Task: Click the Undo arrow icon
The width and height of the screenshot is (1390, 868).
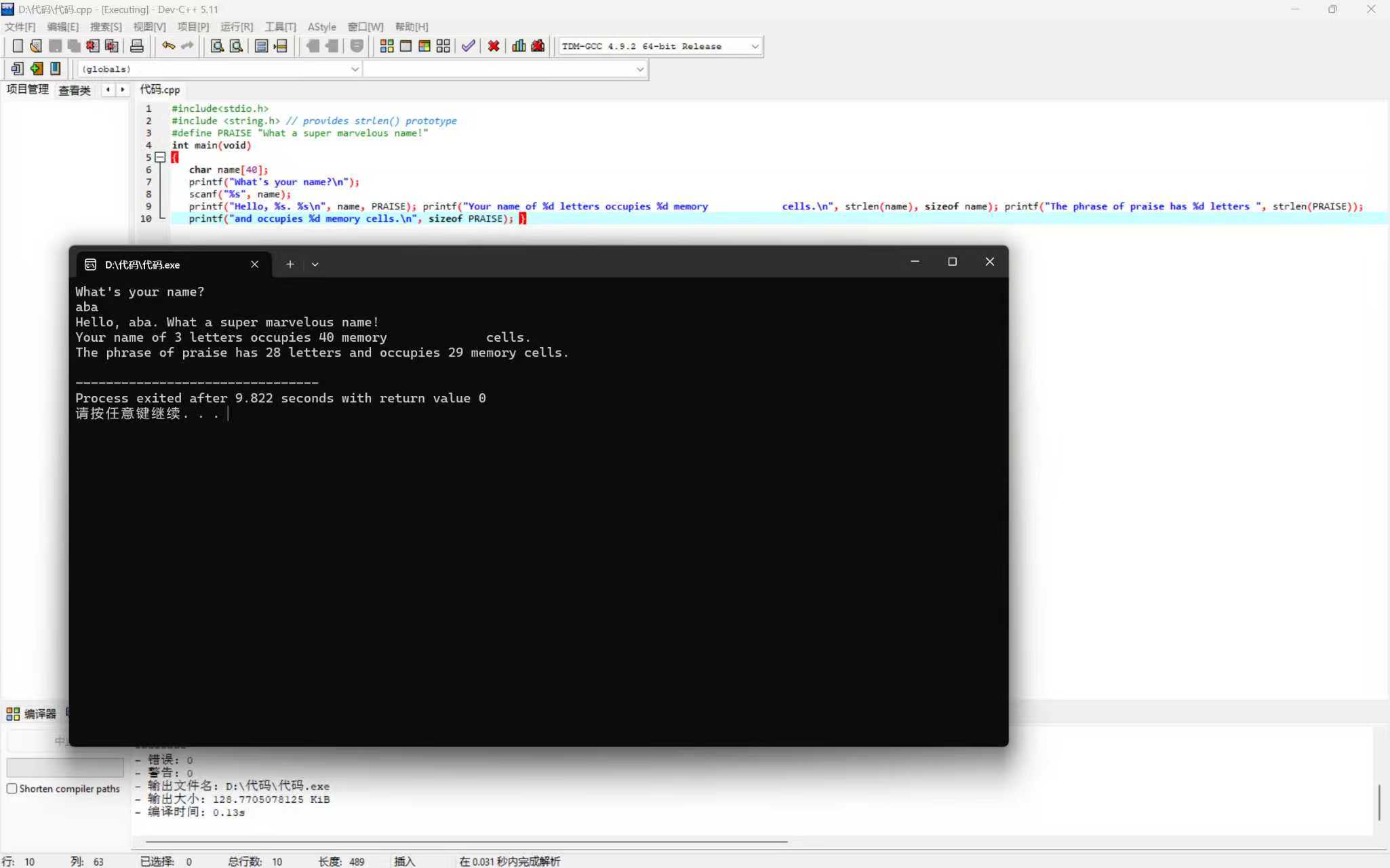Action: pos(168,46)
